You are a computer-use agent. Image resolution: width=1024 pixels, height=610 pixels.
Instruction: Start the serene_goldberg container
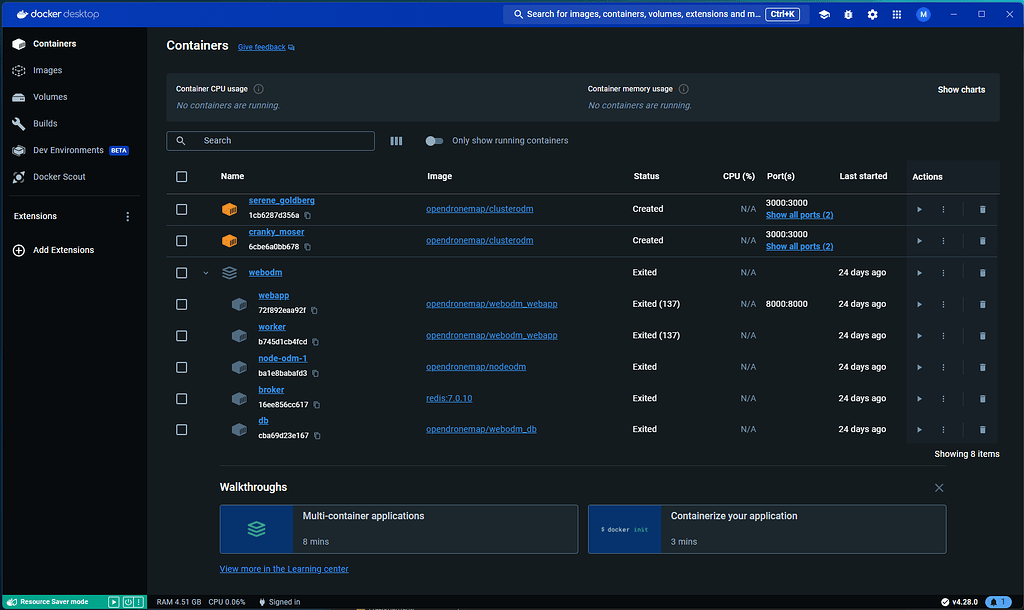point(919,210)
